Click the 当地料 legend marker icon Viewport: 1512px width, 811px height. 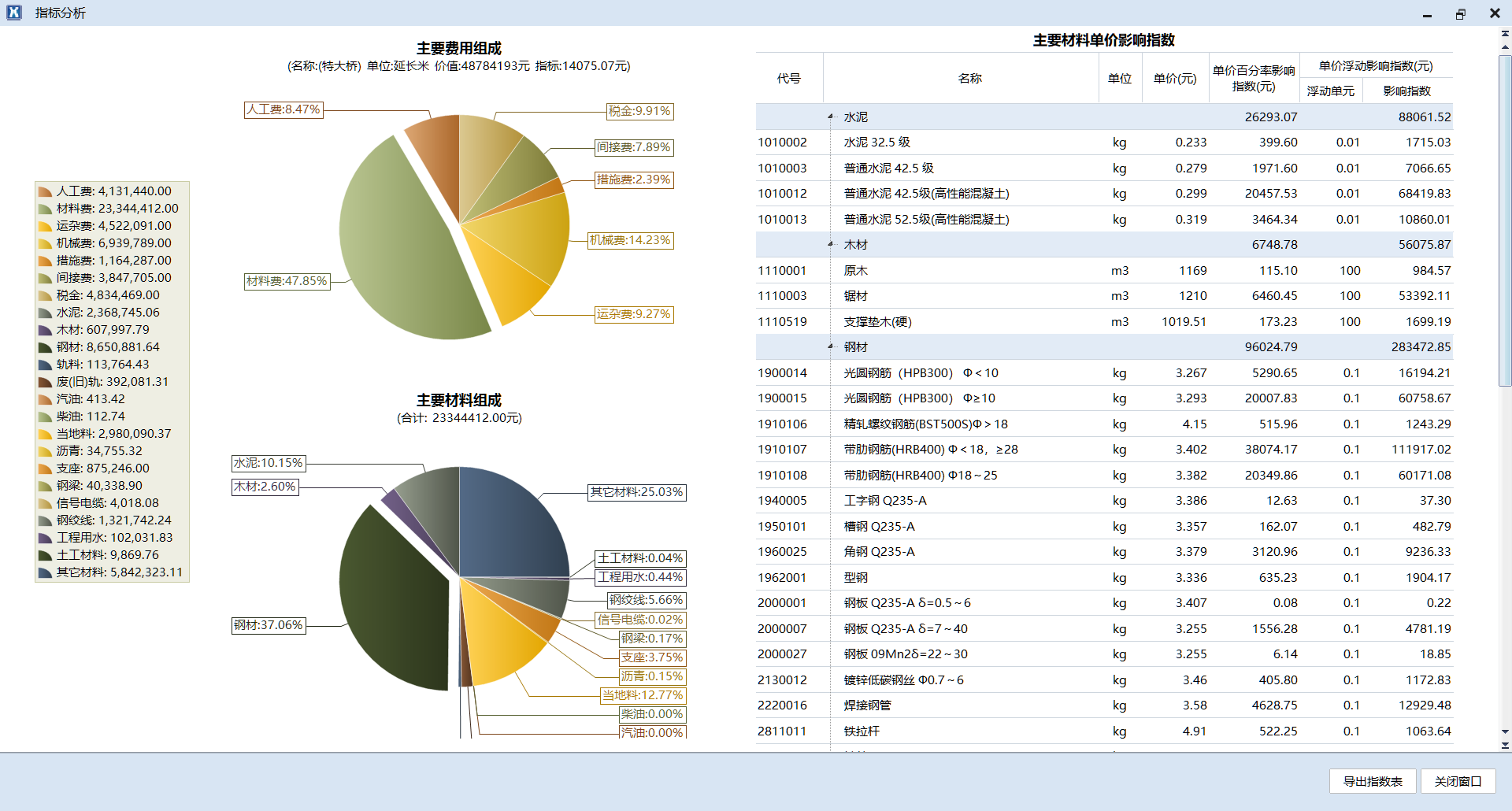click(45, 434)
